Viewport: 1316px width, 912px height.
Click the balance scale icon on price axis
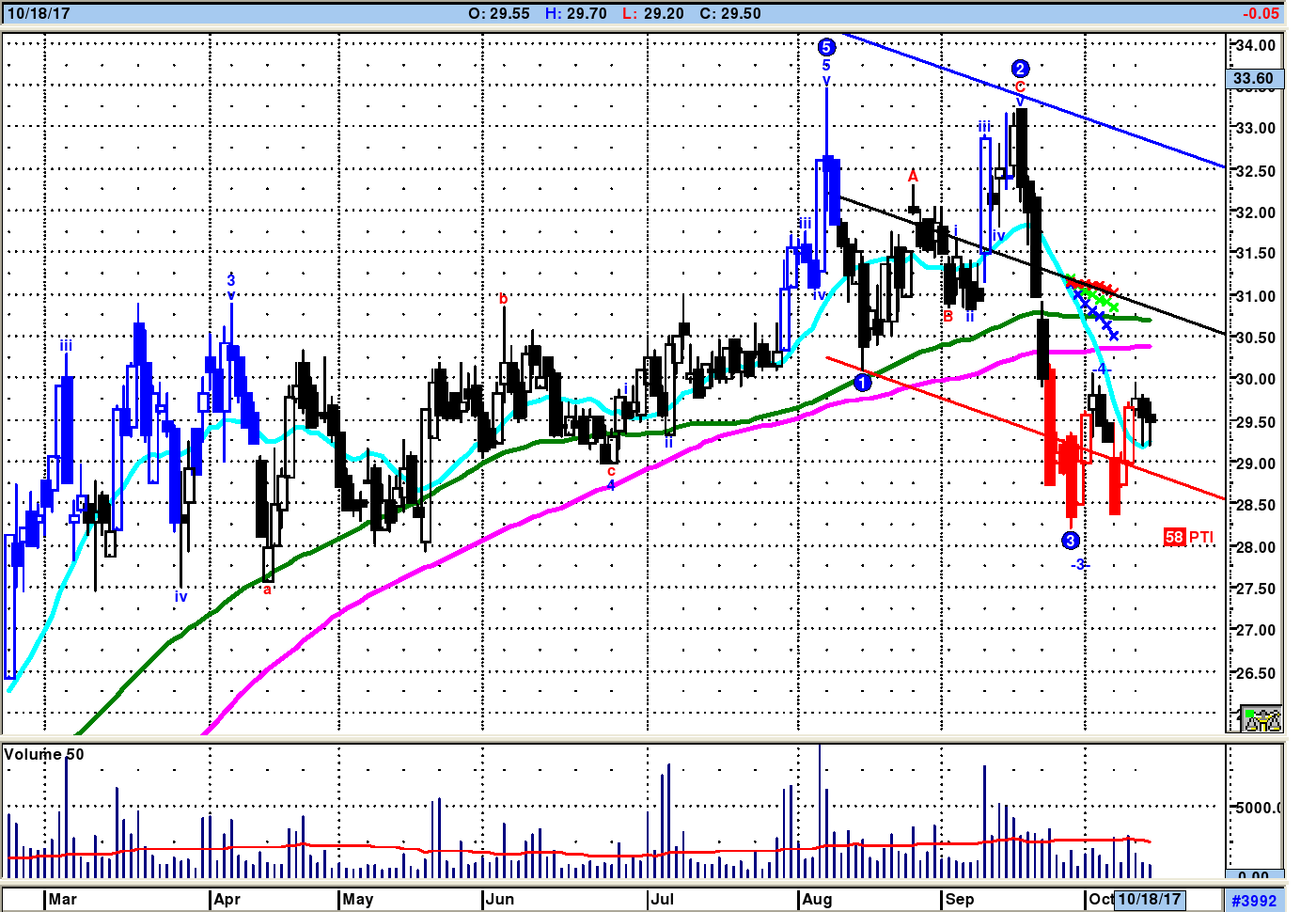(x=1261, y=719)
